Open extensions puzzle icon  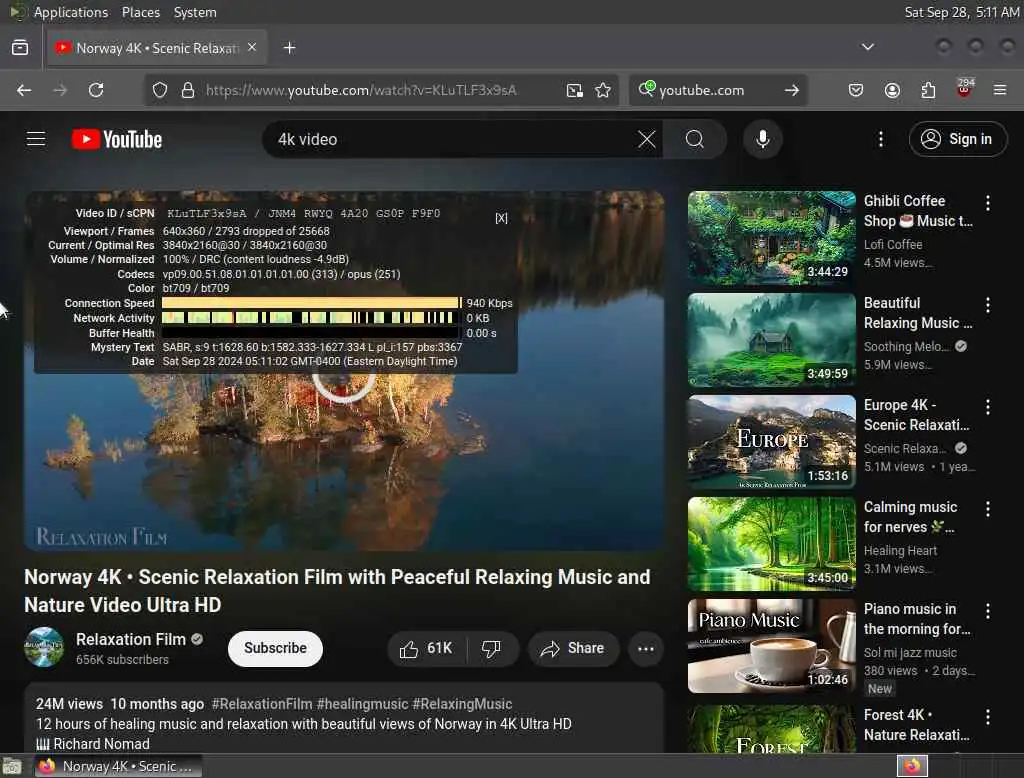click(928, 90)
